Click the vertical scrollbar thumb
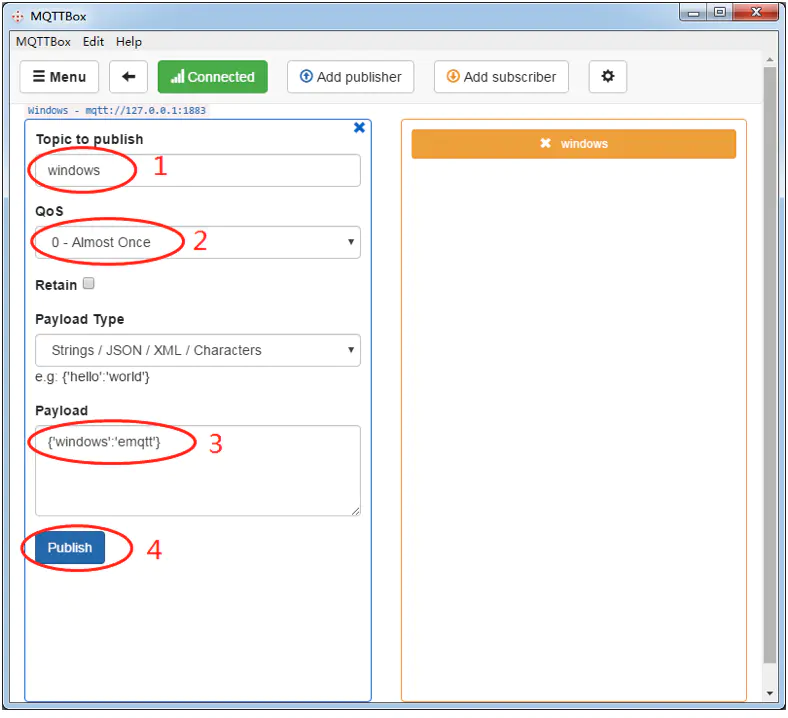 point(769,364)
